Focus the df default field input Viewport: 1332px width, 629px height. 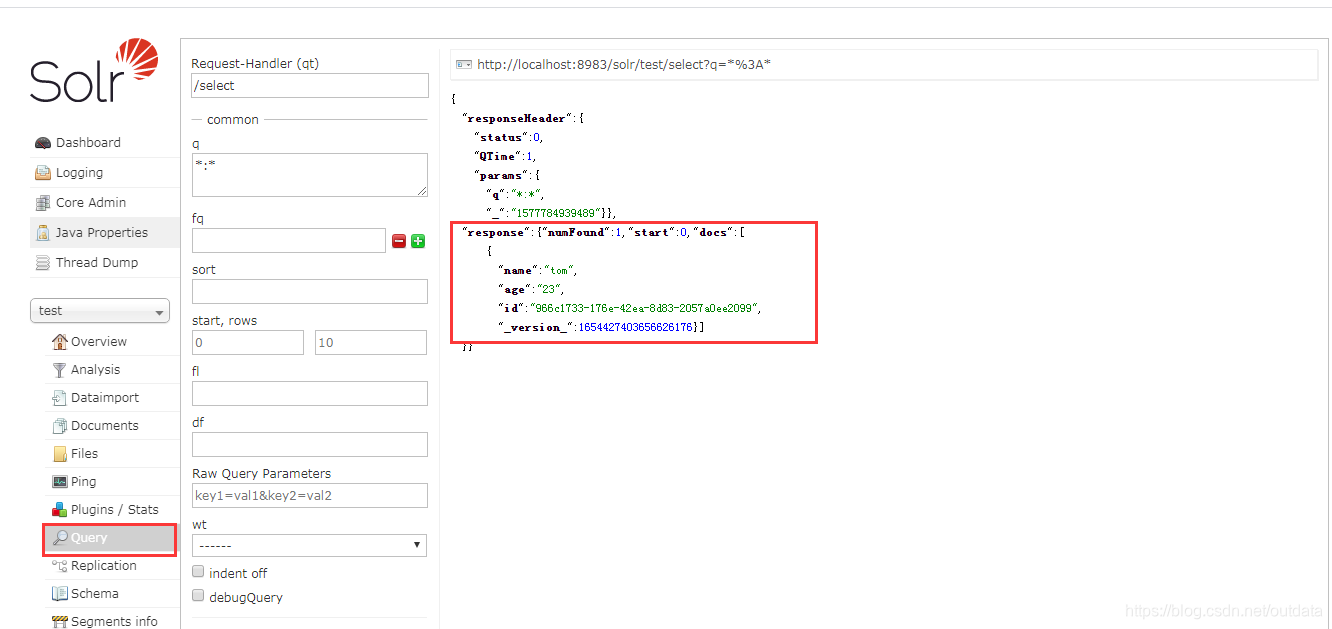310,444
